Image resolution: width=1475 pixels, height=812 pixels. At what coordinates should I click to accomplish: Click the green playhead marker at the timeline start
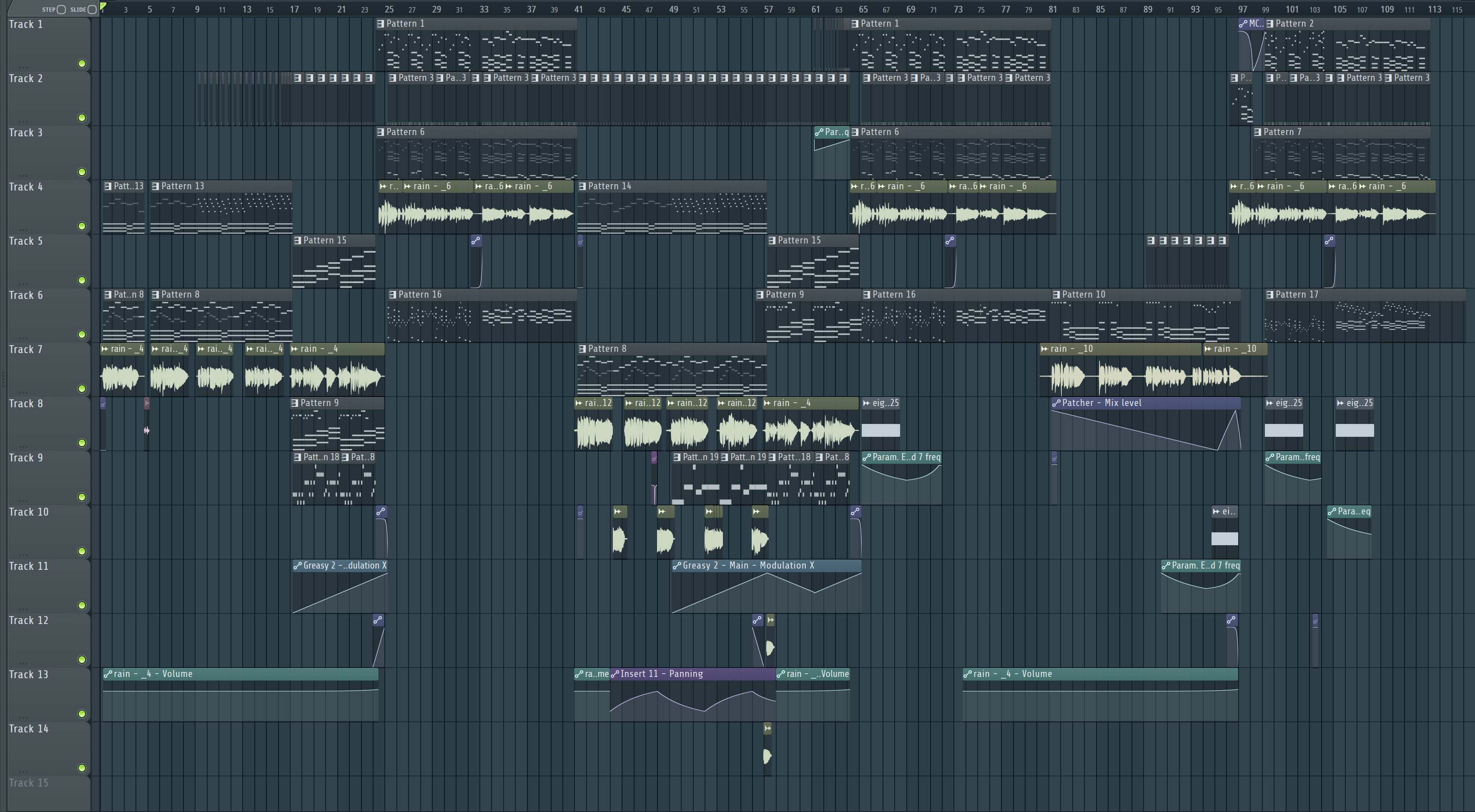103,7
